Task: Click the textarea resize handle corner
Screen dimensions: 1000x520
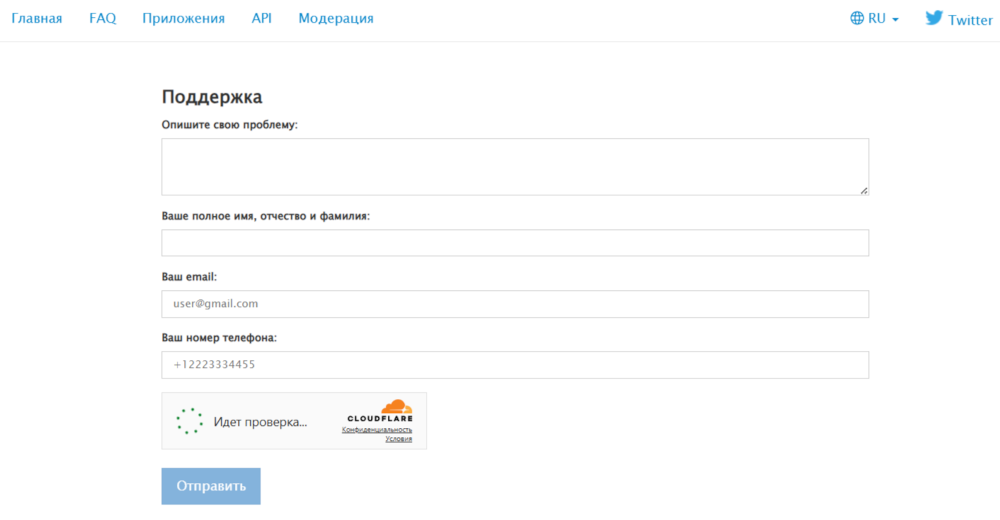Action: (864, 190)
